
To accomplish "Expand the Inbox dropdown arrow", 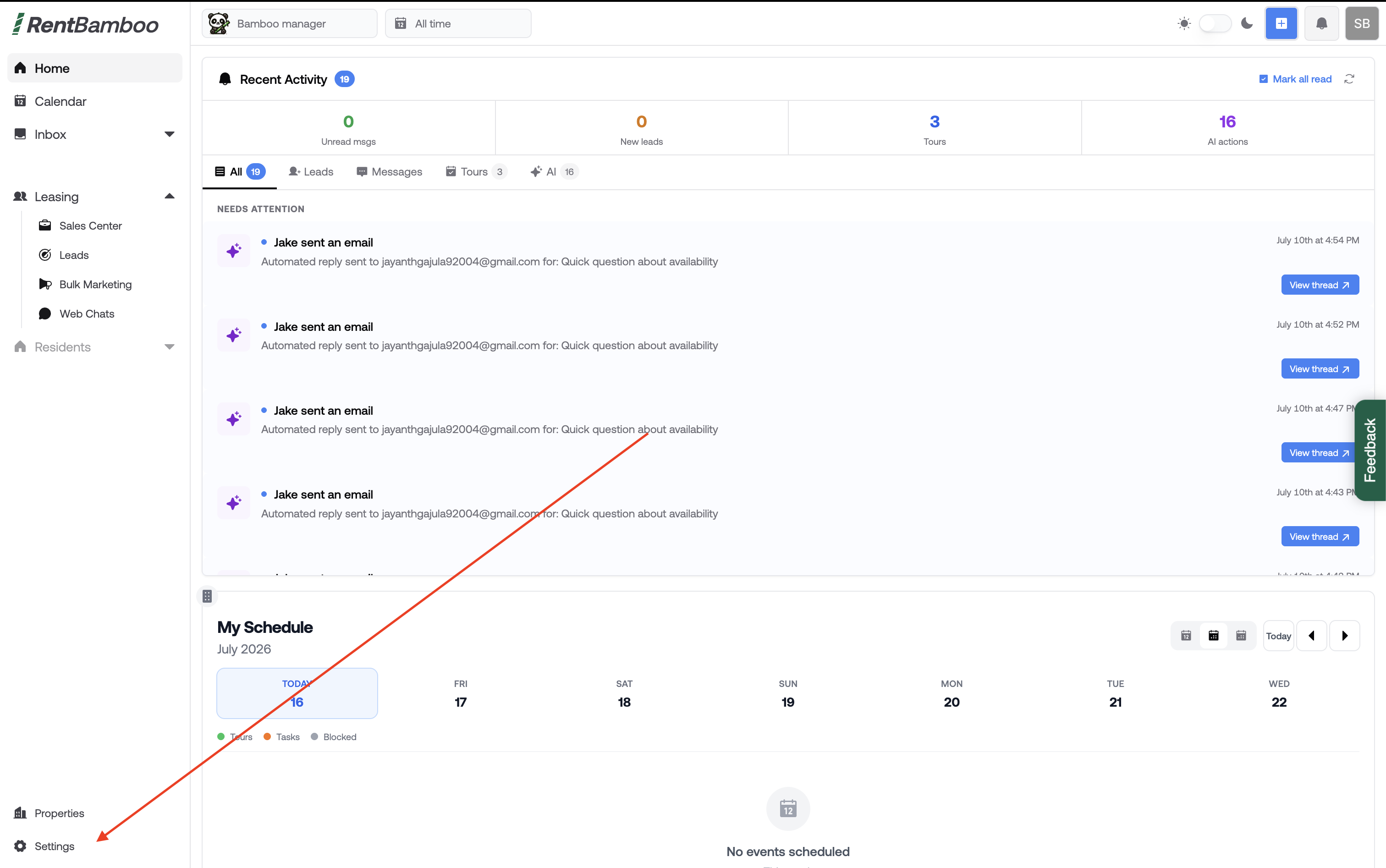I will (170, 134).
